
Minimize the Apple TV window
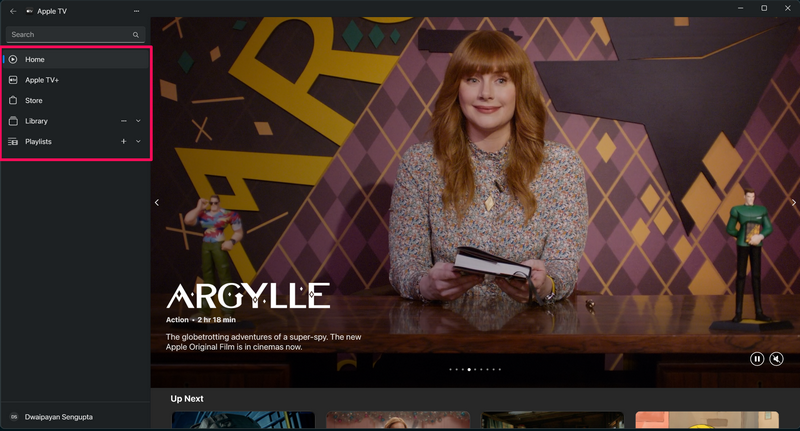[740, 8]
